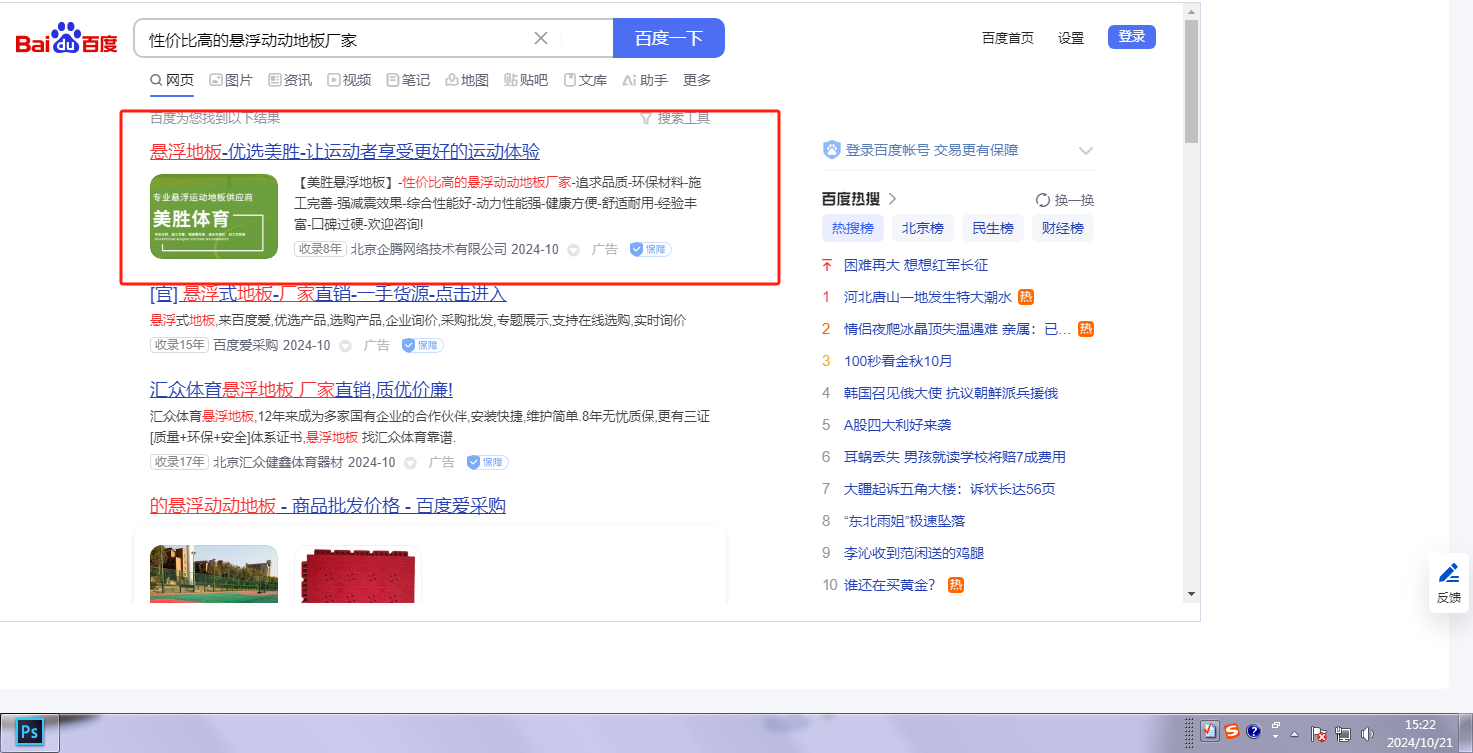The height and width of the screenshot is (753, 1473).
Task: Click the 保障 shield badge on 美胜 result
Action: click(650, 249)
